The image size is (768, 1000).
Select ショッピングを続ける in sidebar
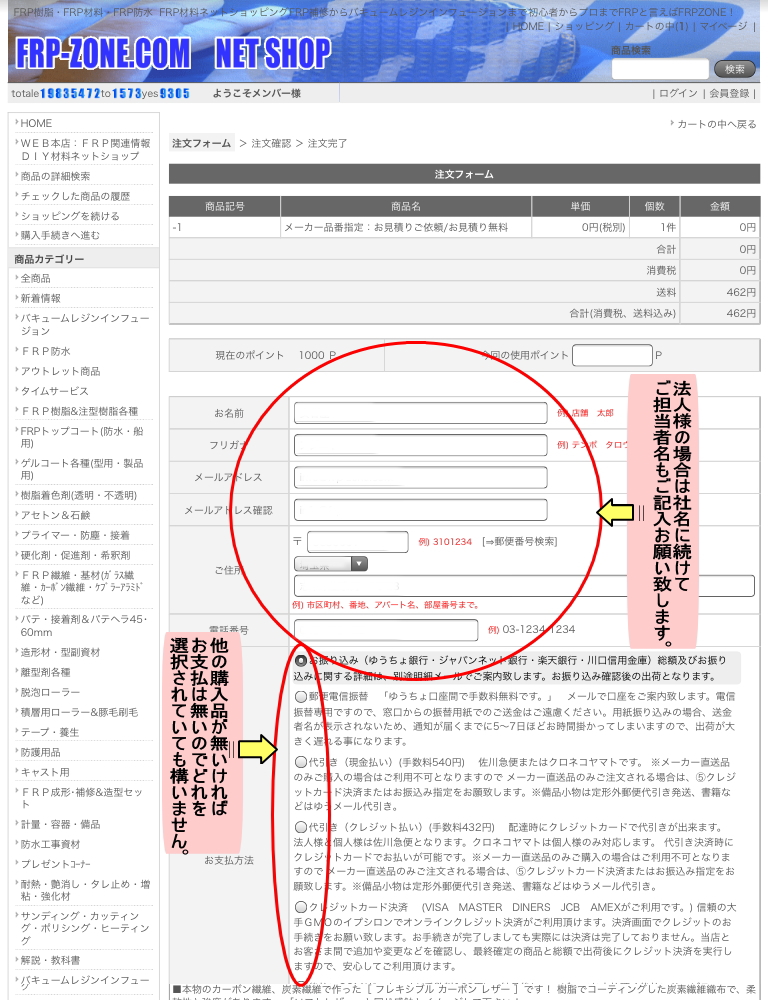pyautogui.click(x=70, y=216)
